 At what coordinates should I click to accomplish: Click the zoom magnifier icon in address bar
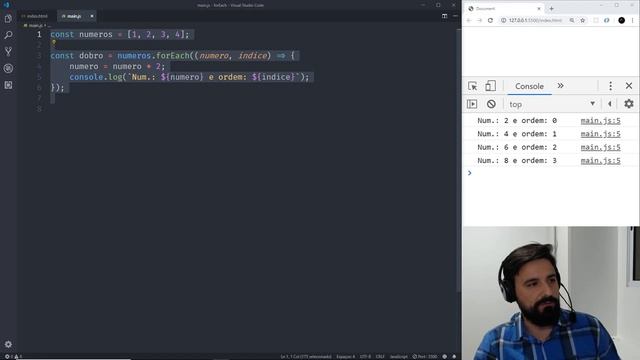(572, 20)
